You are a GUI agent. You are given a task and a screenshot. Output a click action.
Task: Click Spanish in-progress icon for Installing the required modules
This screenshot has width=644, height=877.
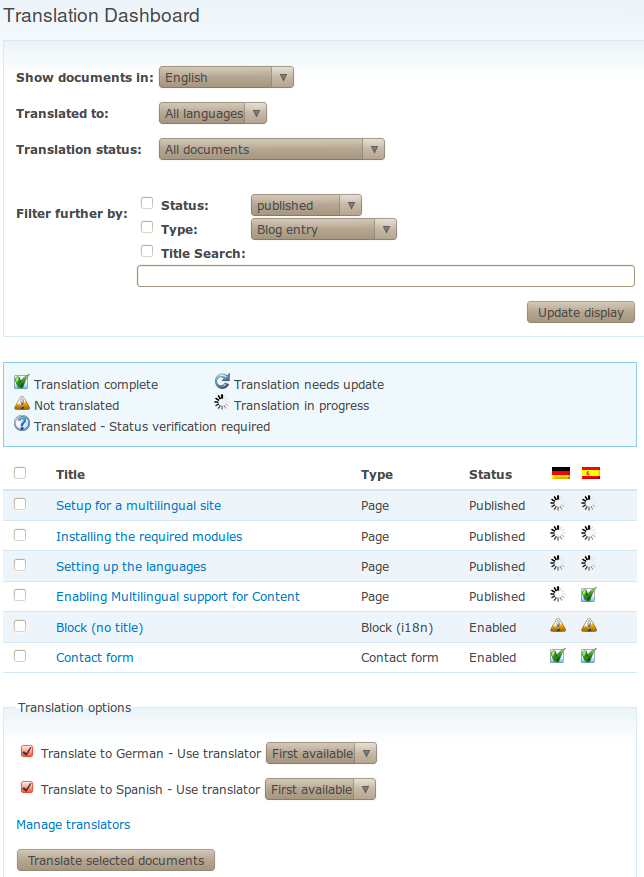click(x=588, y=534)
